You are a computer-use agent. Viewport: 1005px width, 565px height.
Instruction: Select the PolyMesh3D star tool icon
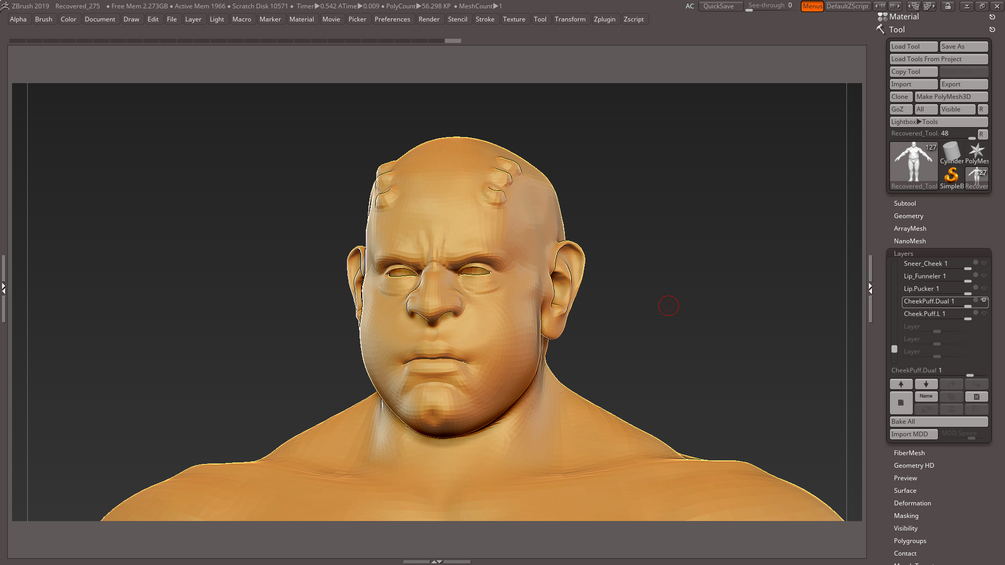pos(976,153)
